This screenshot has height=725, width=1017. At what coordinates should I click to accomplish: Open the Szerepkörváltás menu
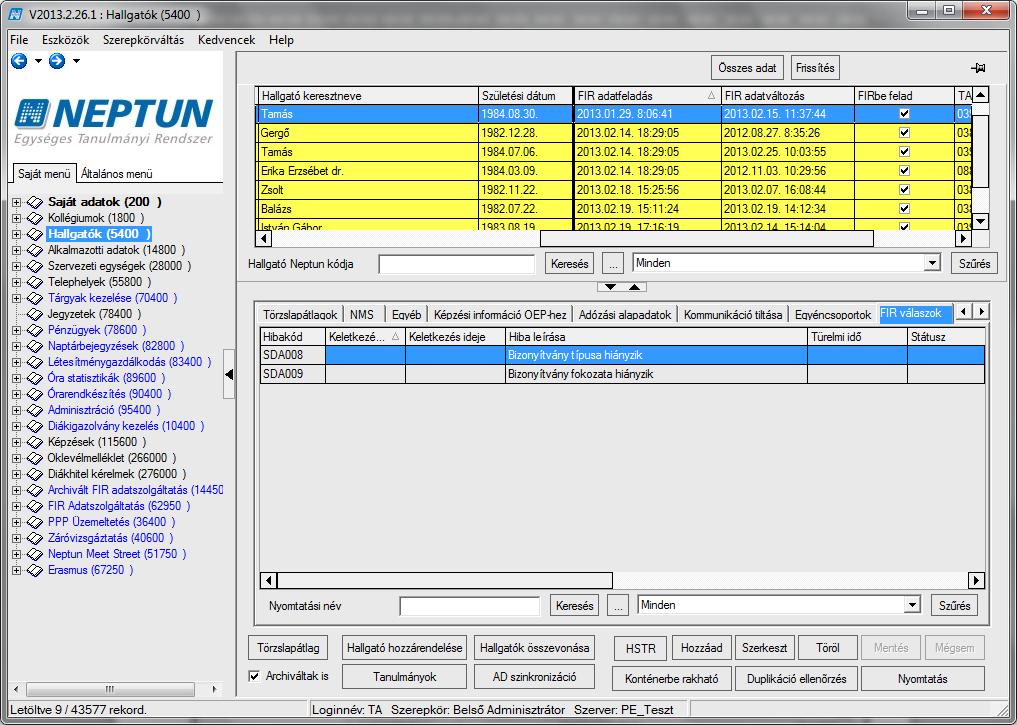pos(143,40)
